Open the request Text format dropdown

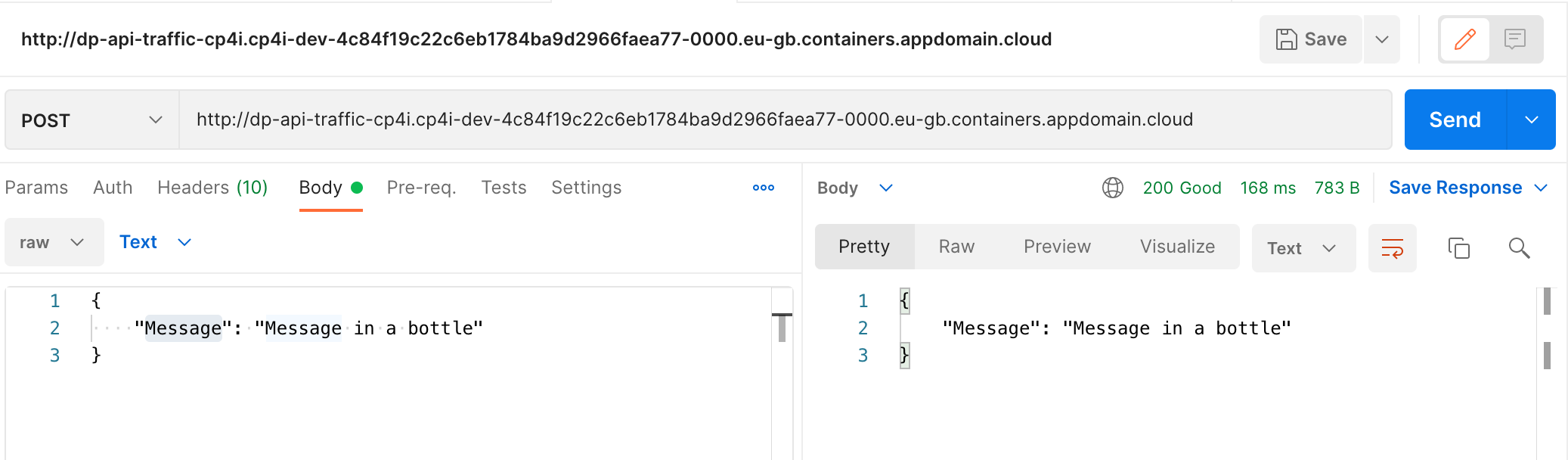(155, 242)
